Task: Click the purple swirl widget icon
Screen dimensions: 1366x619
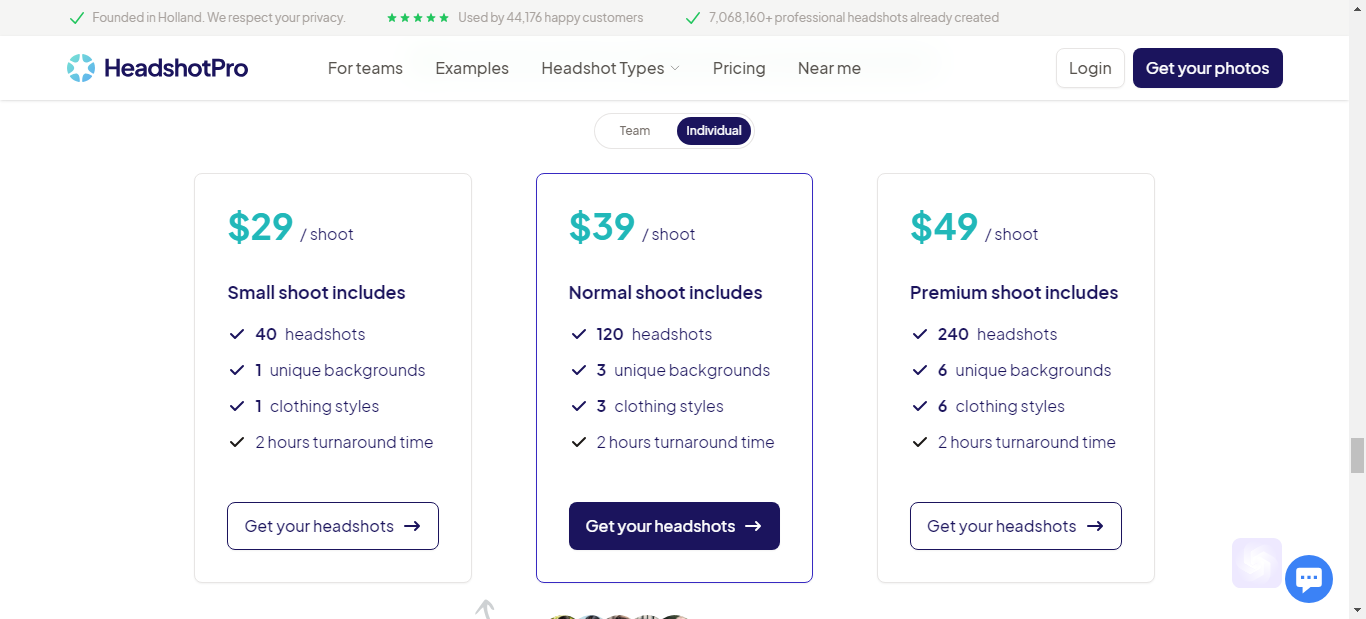Action: [x=1257, y=563]
